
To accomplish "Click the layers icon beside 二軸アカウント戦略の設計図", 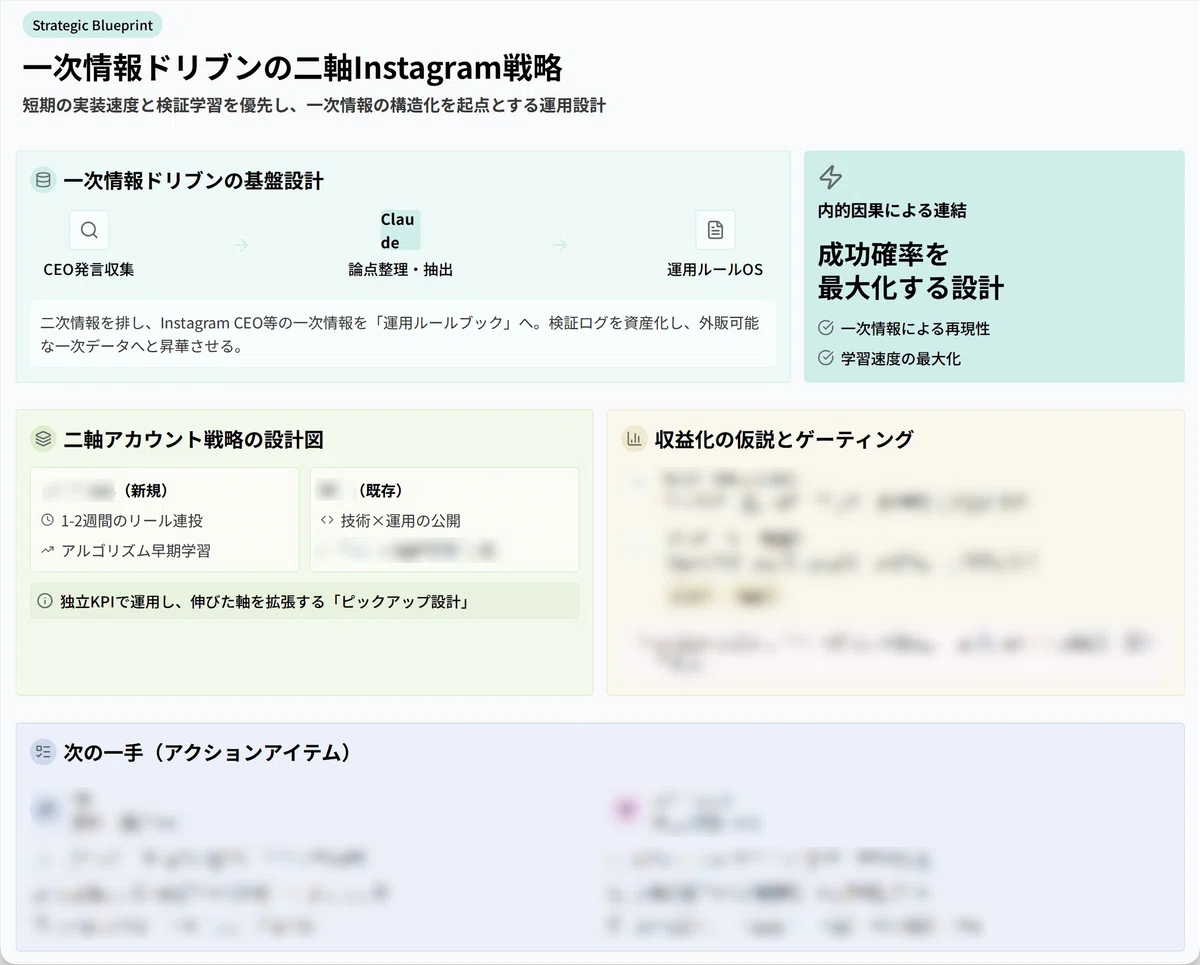I will [x=43, y=439].
